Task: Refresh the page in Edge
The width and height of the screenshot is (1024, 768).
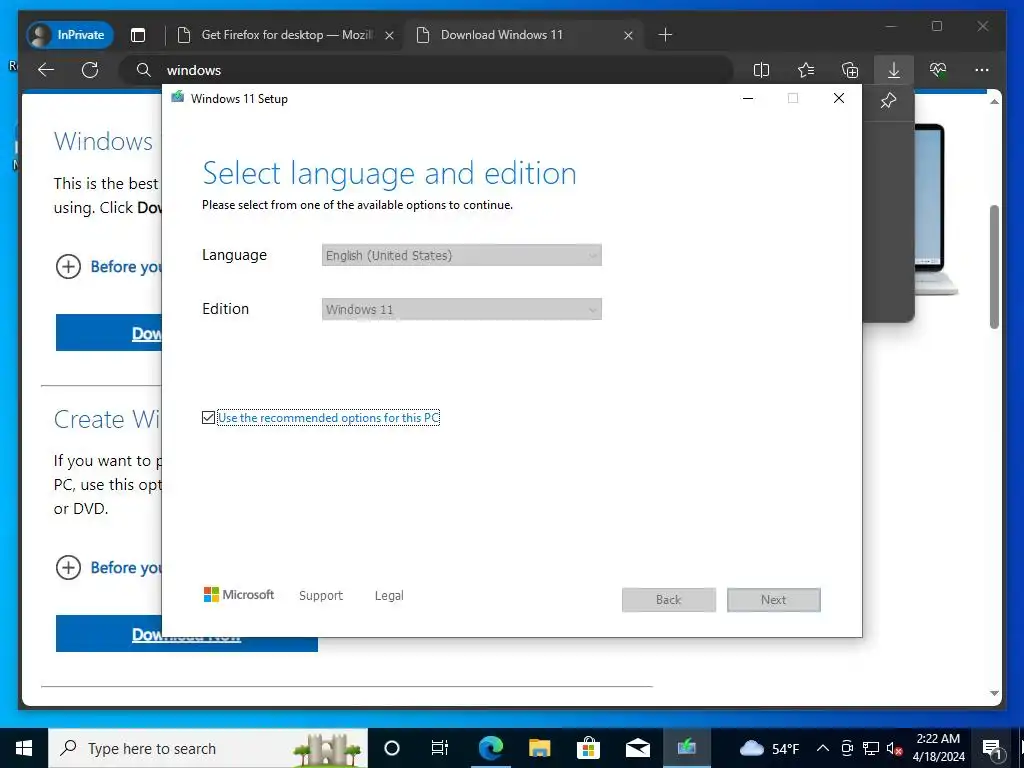Action: click(x=90, y=70)
